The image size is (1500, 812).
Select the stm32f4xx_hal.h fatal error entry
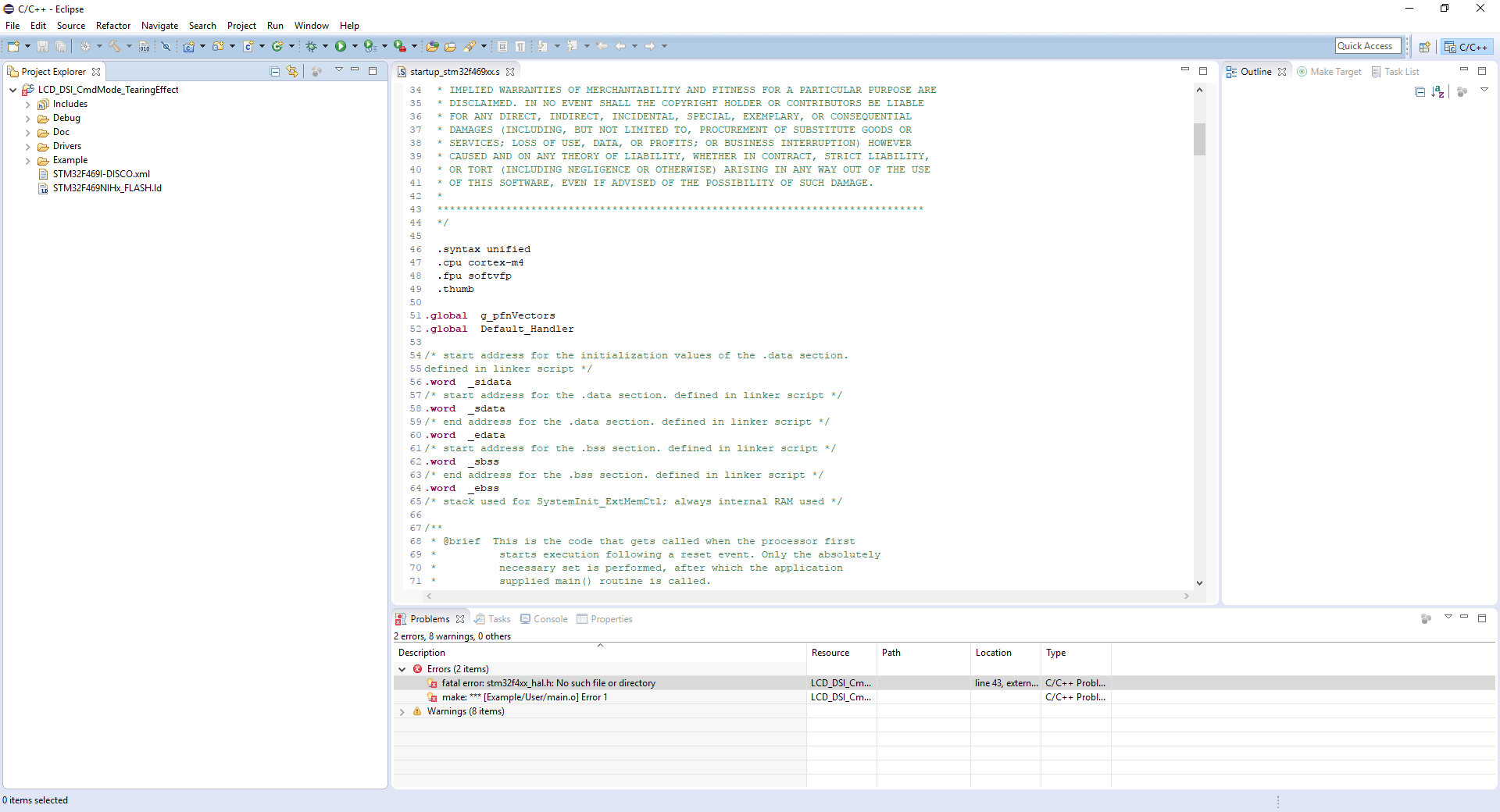548,683
